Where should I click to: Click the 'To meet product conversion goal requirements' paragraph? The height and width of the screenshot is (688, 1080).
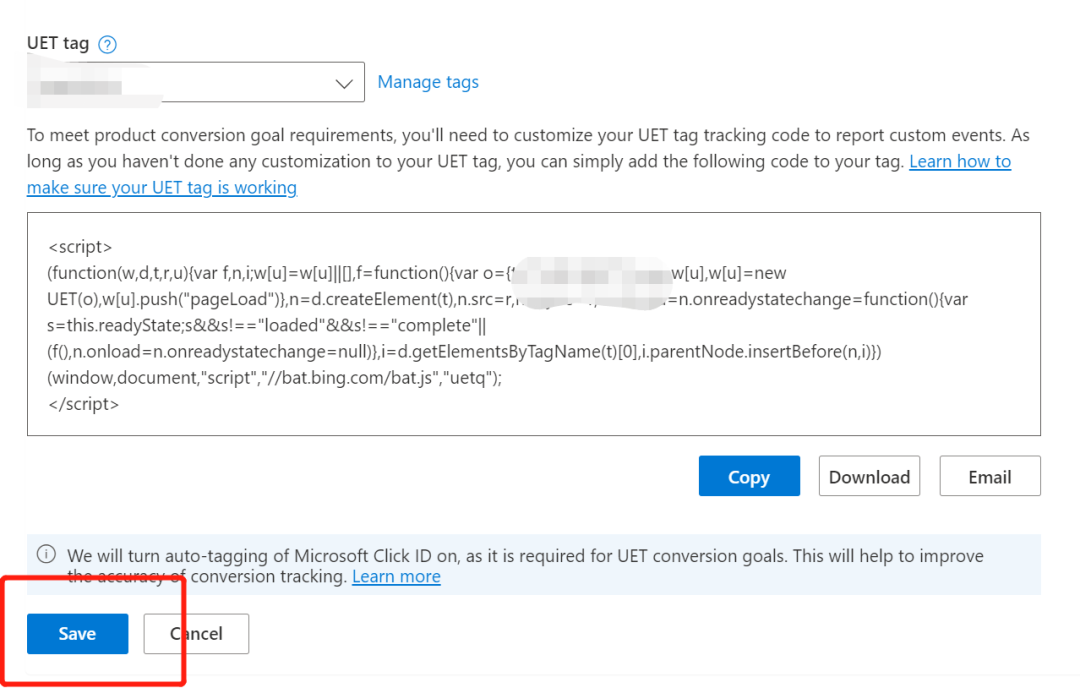(528, 161)
